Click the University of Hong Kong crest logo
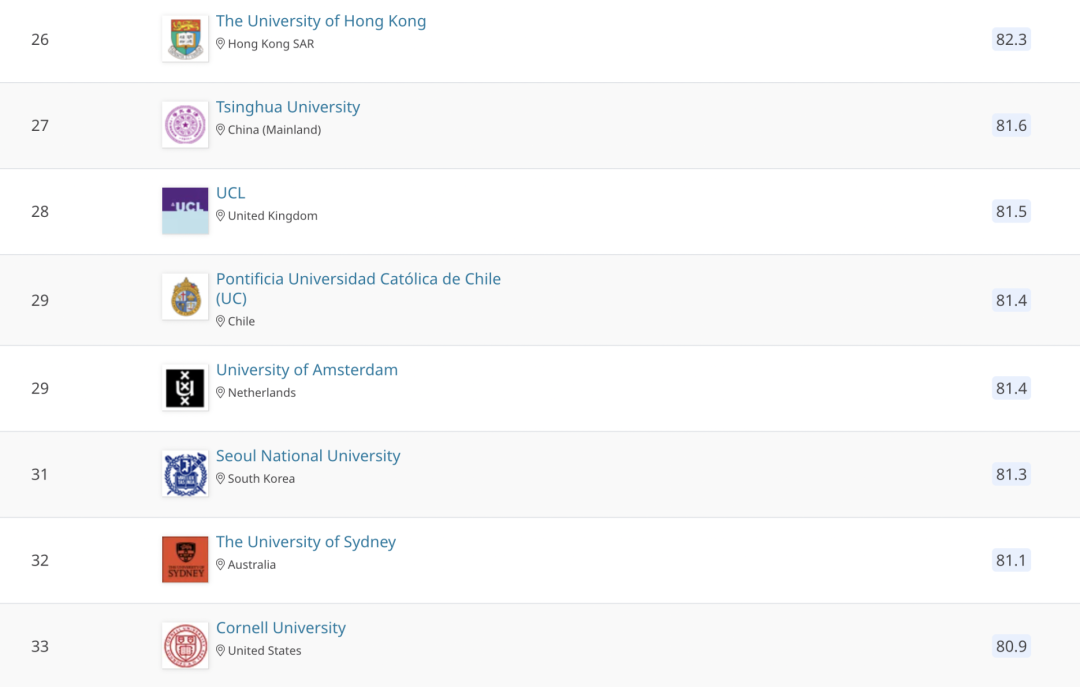Viewport: 1080px width, 687px height. click(x=185, y=39)
